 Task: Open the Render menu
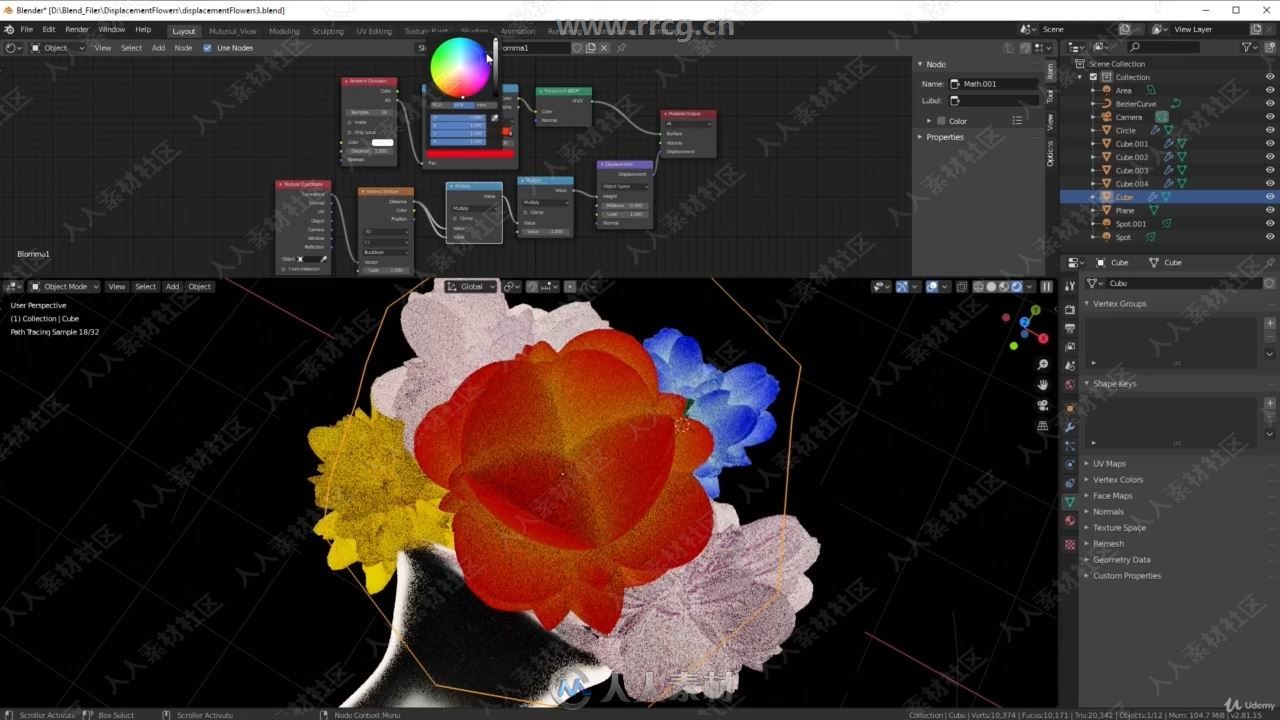[x=77, y=30]
